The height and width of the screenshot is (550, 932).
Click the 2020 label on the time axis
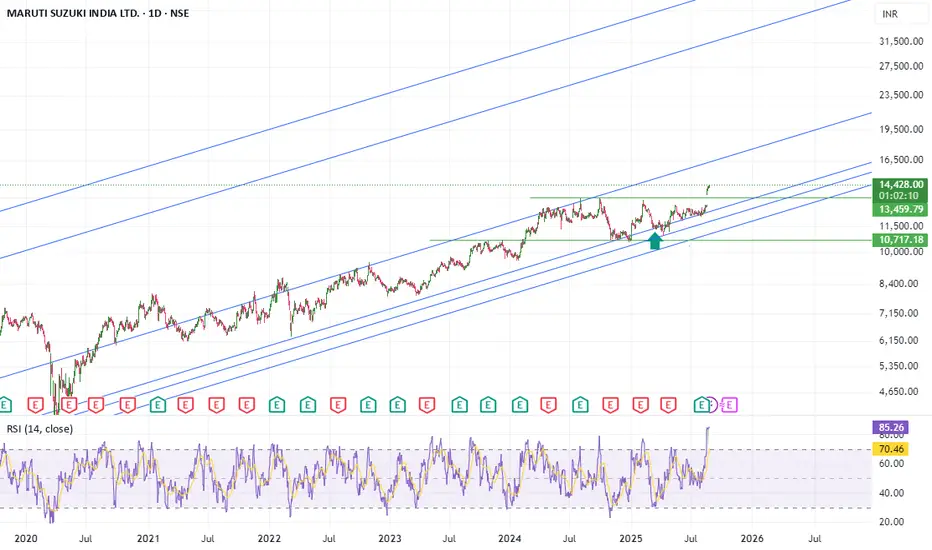click(x=26, y=539)
